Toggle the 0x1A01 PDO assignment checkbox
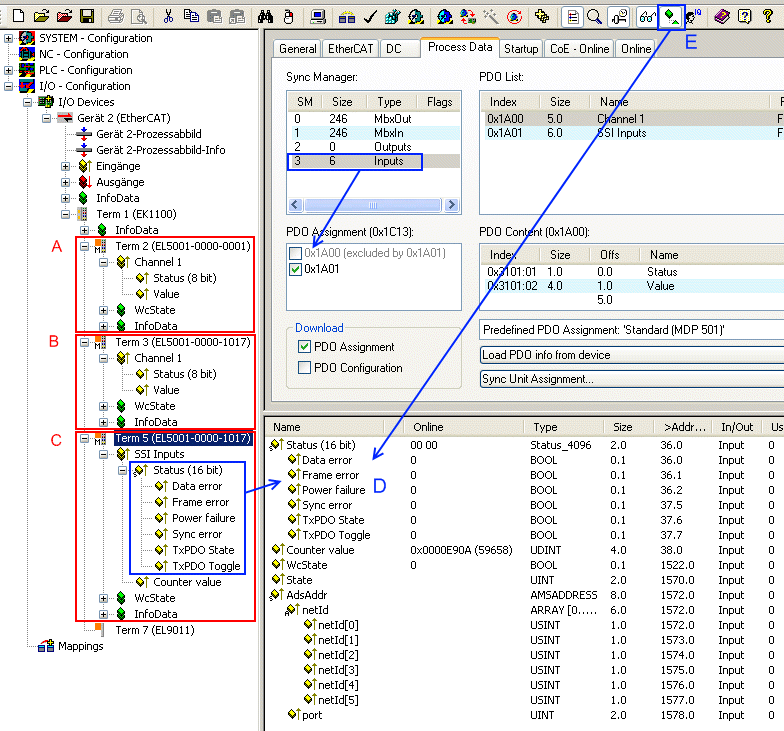 click(x=296, y=269)
